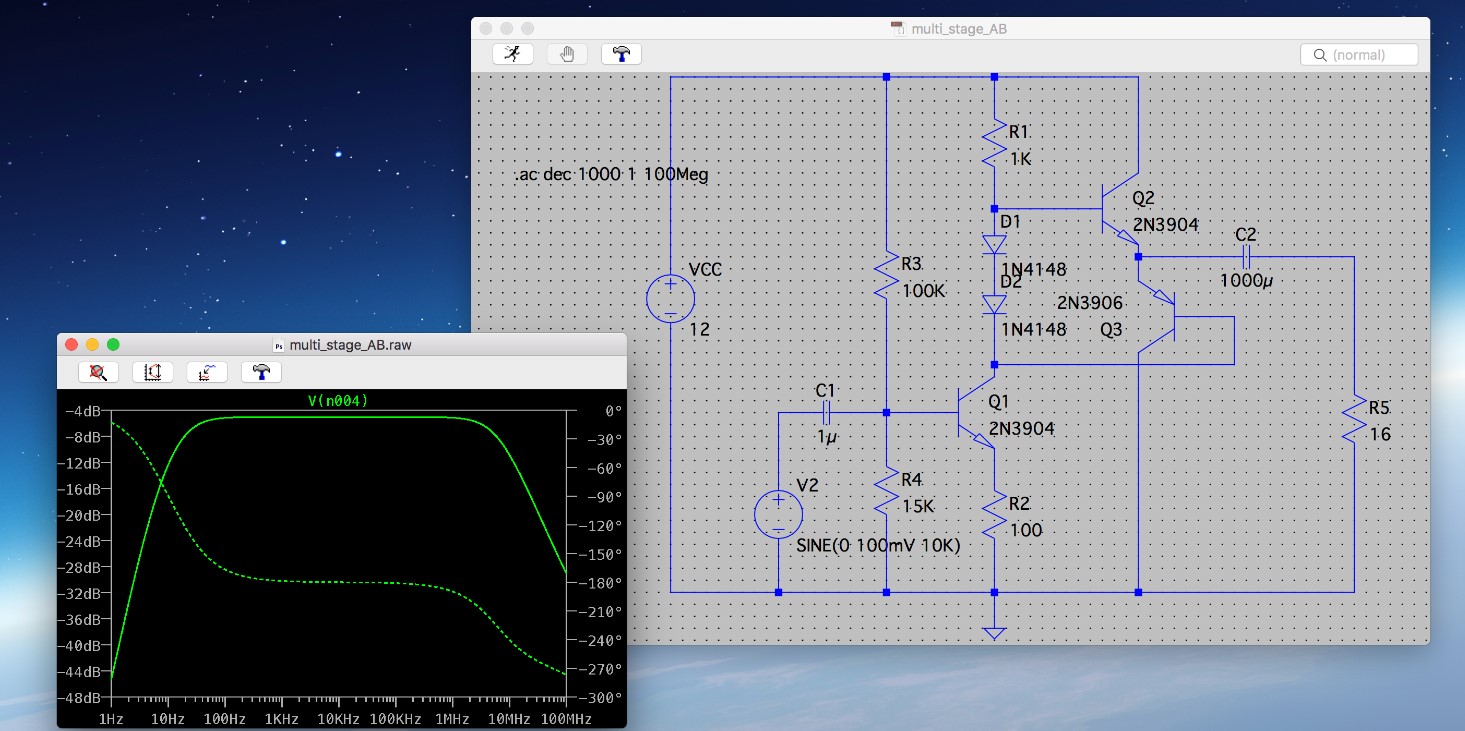1465x731 pixels.
Task: Open the plot window's hammer Control Panel
Action: click(x=261, y=372)
